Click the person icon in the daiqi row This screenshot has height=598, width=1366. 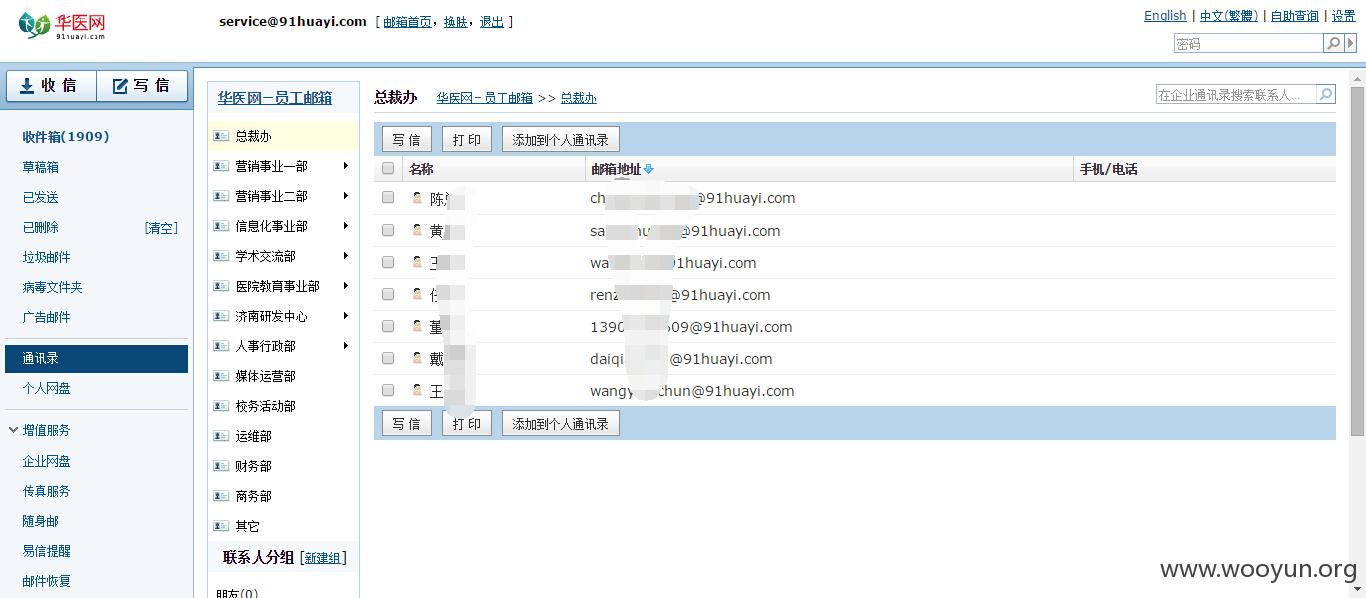click(x=417, y=358)
